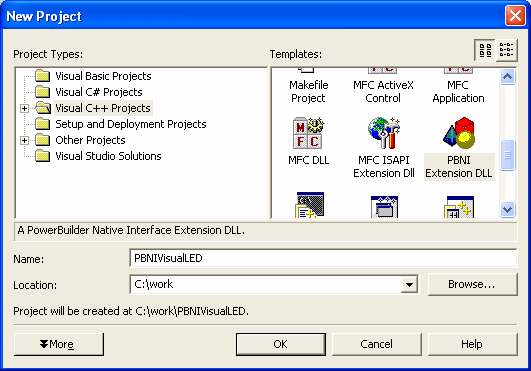Expand the Visual C++ Projects node
The image size is (531, 371).
click(x=24, y=108)
